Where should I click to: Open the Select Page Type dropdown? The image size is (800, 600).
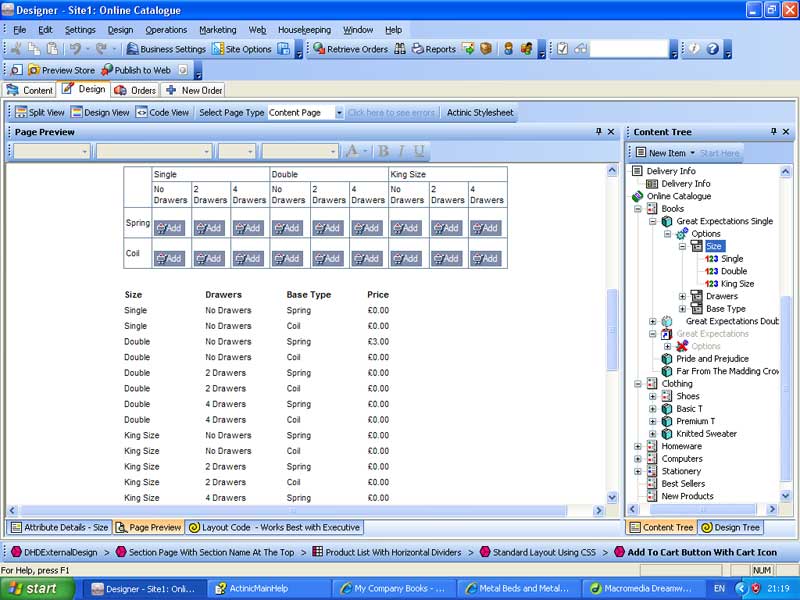click(339, 113)
